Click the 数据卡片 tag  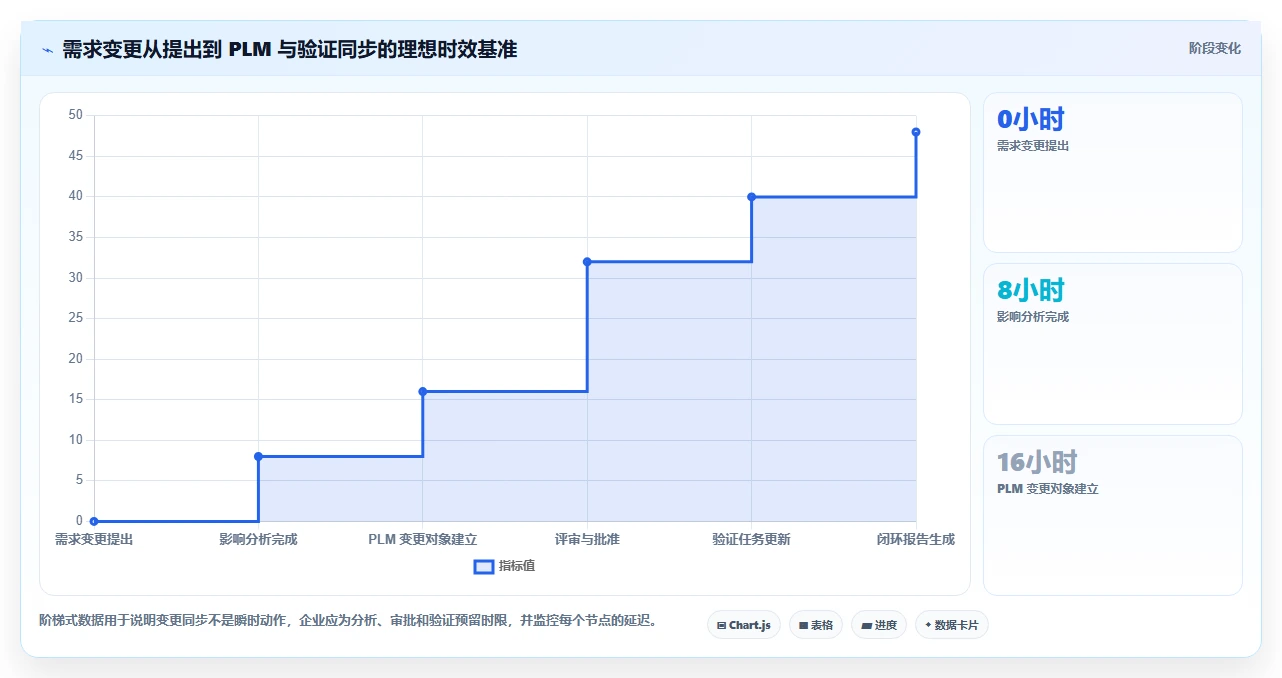coord(952,625)
